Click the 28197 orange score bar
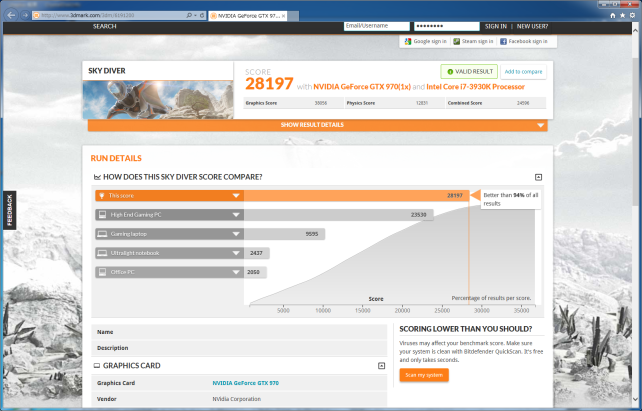 click(x=356, y=196)
